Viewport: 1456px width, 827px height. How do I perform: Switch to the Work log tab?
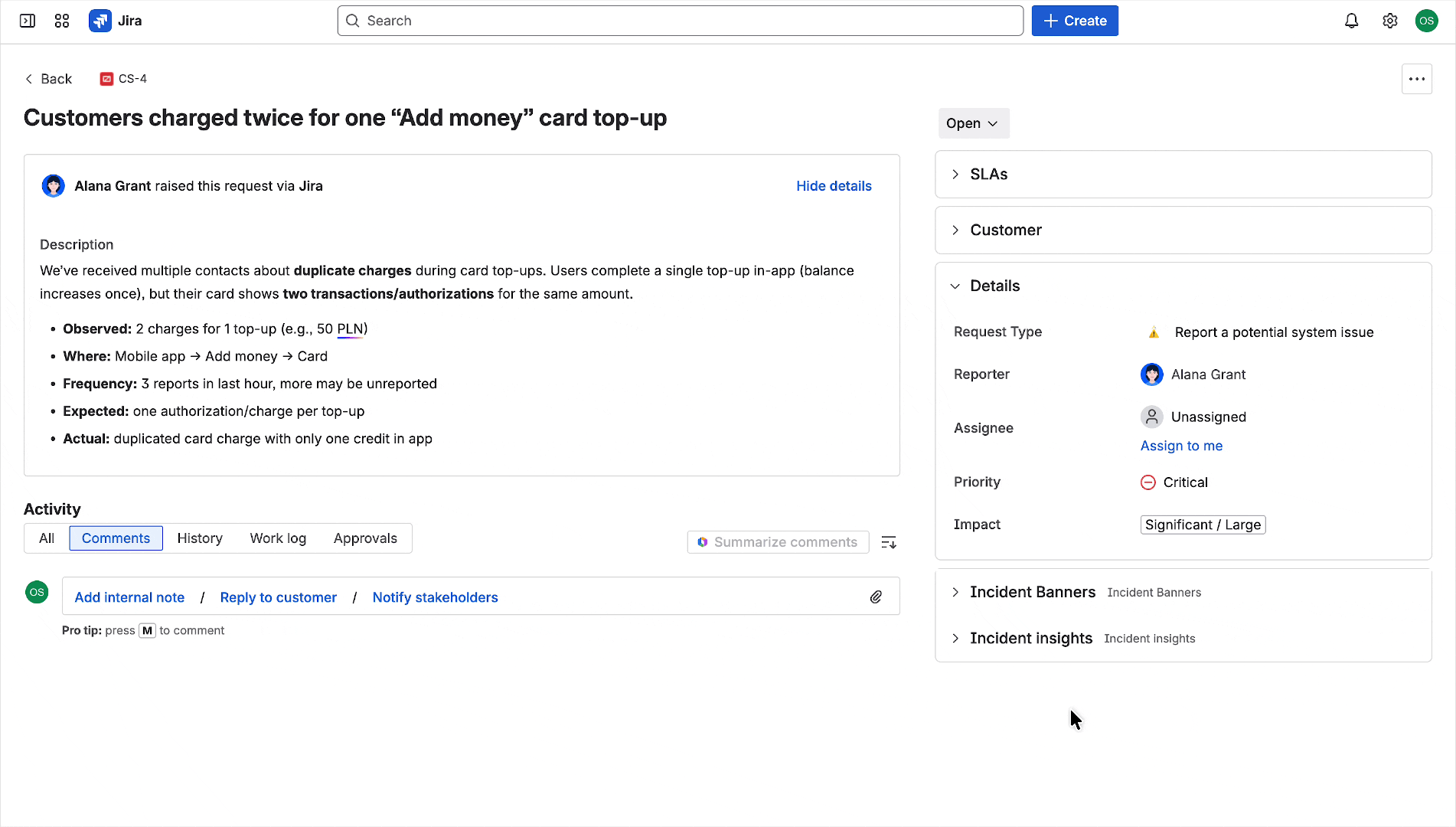point(278,538)
